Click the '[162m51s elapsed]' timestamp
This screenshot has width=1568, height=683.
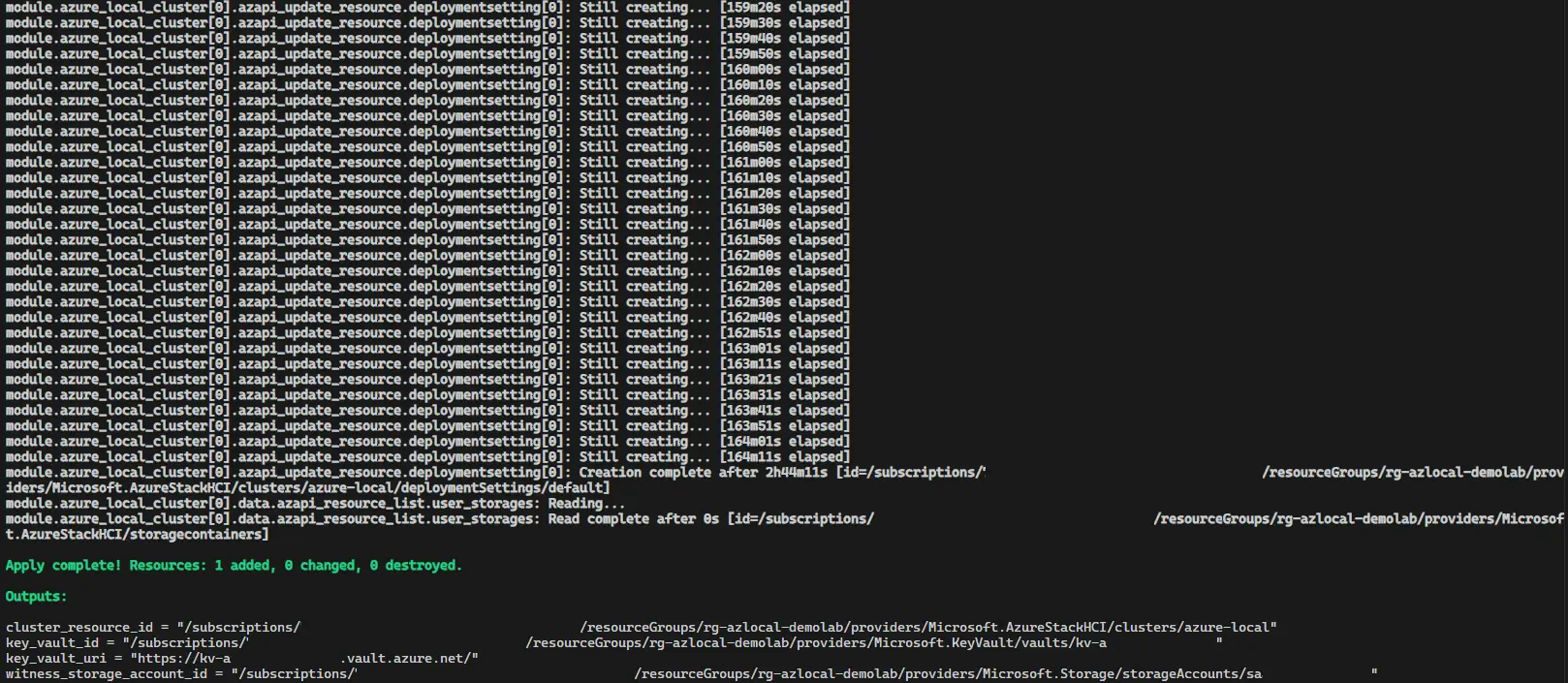coord(784,332)
